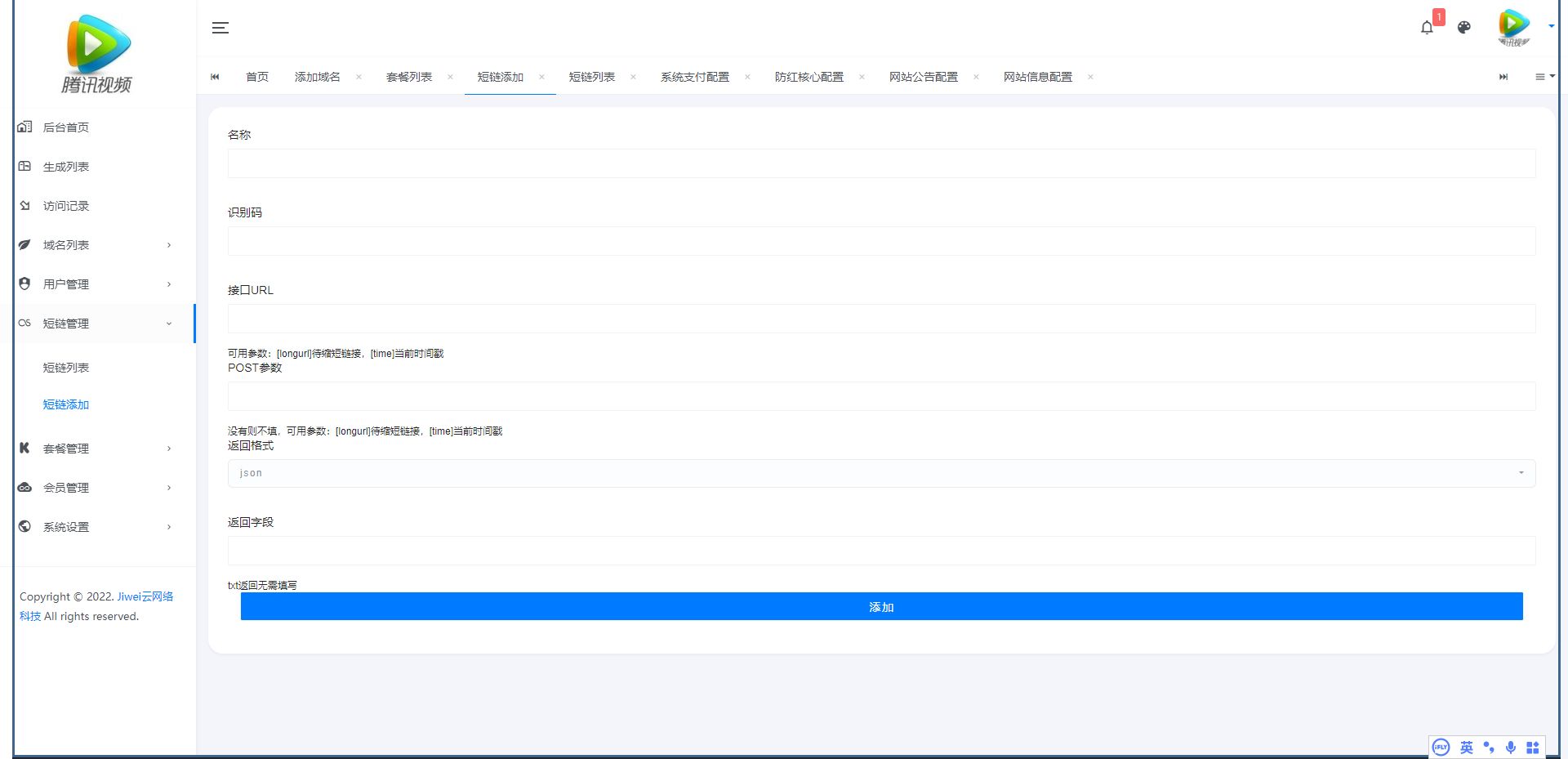The height and width of the screenshot is (759, 1568).
Task: Click the blue 添加 submit button
Action: click(881, 606)
